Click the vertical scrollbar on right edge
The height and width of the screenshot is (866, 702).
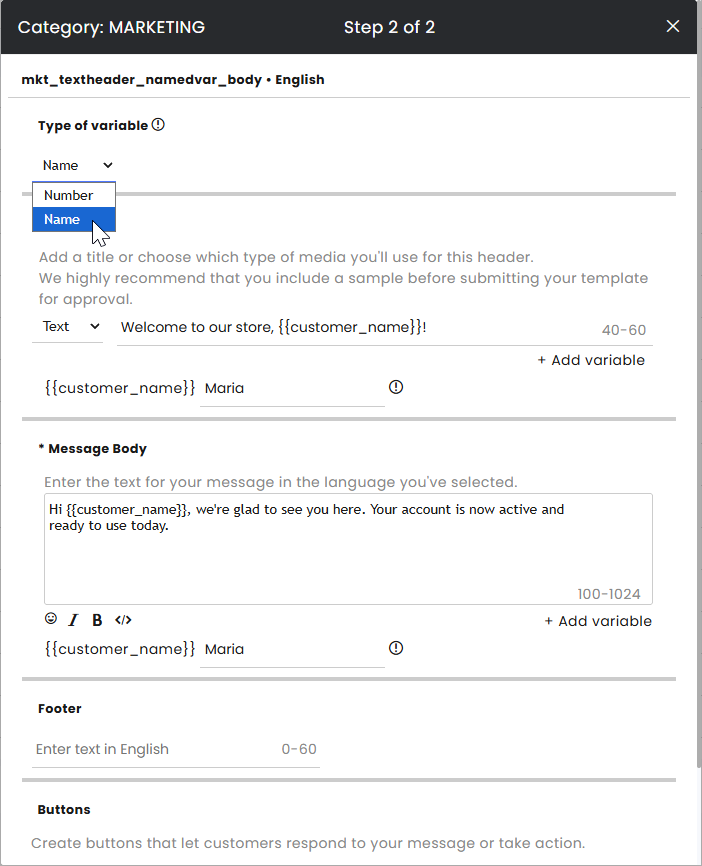tap(699, 383)
